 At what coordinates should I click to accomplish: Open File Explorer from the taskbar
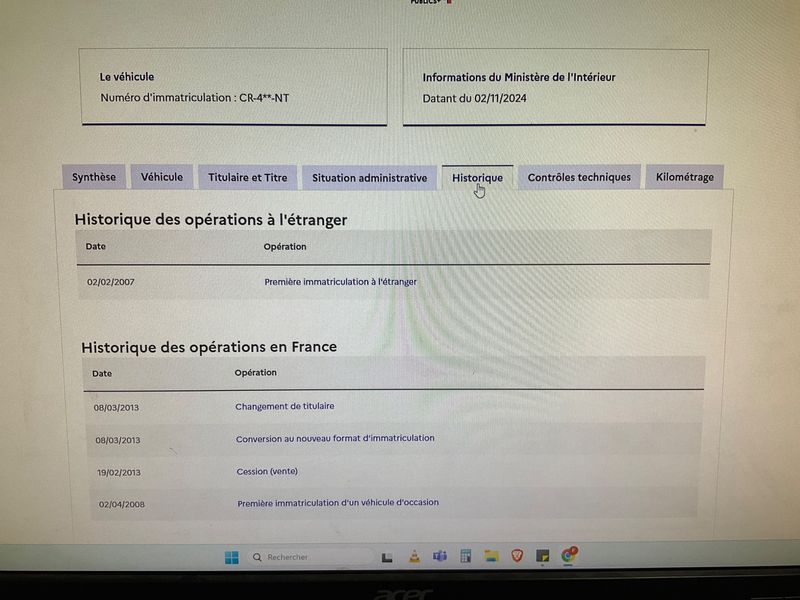(x=491, y=556)
